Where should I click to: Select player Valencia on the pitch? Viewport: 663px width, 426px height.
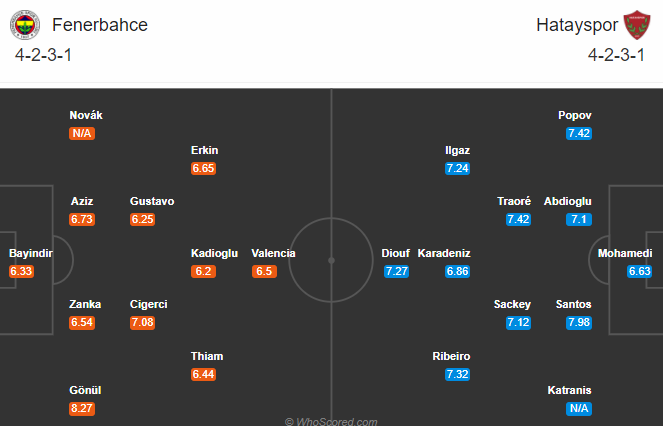coord(273,253)
